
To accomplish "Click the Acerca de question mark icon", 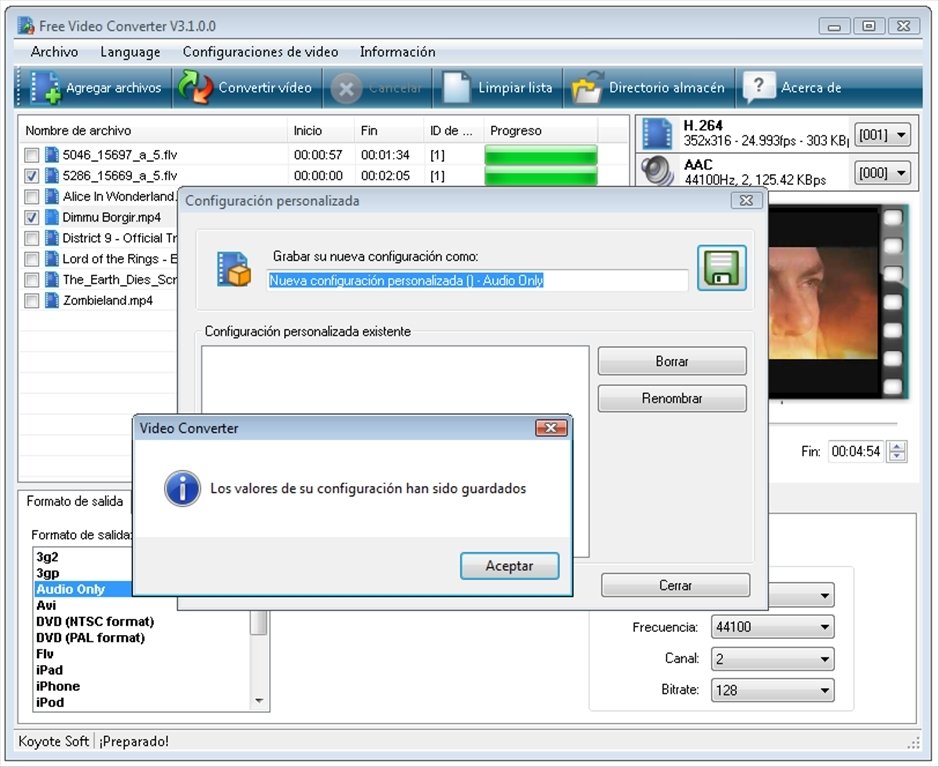I will click(759, 87).
